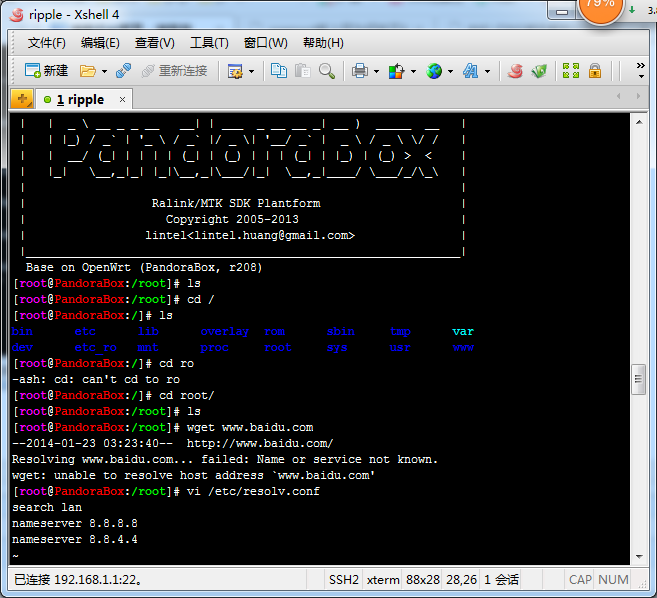
Task: Expand the toolbar overflow chevron
Action: click(641, 70)
